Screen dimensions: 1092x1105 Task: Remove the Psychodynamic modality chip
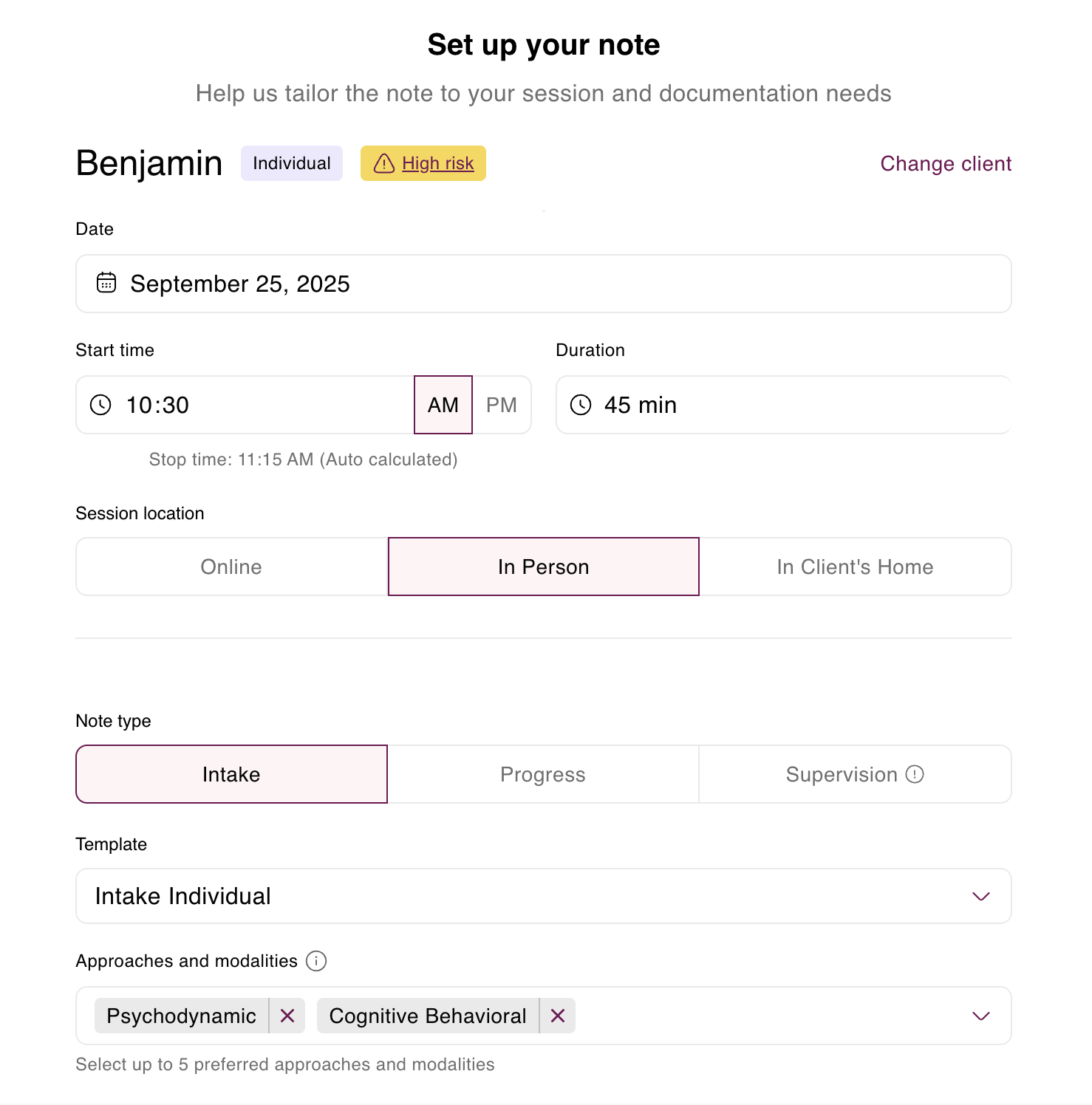click(x=287, y=1016)
